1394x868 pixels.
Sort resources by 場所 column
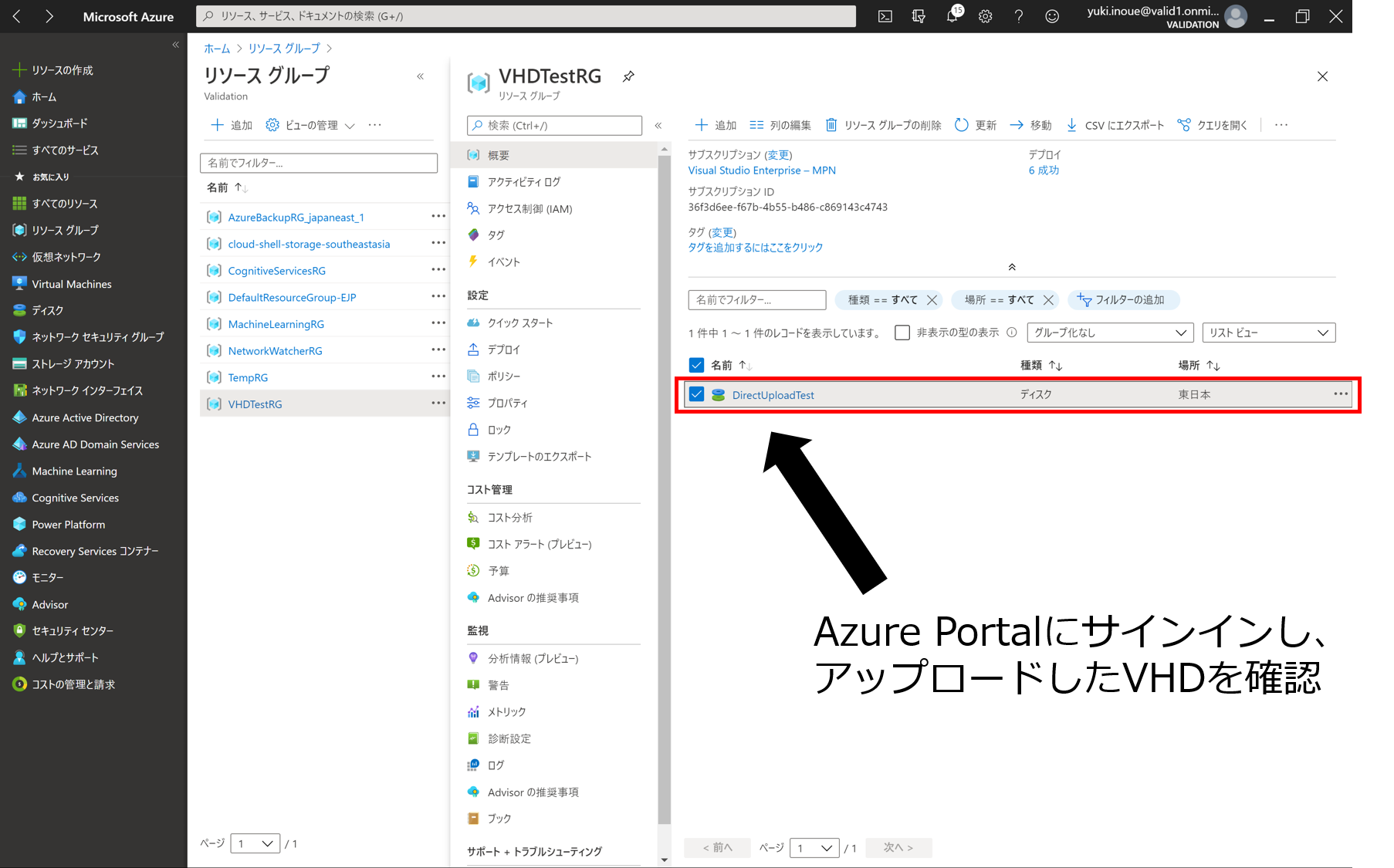[x=1199, y=365]
